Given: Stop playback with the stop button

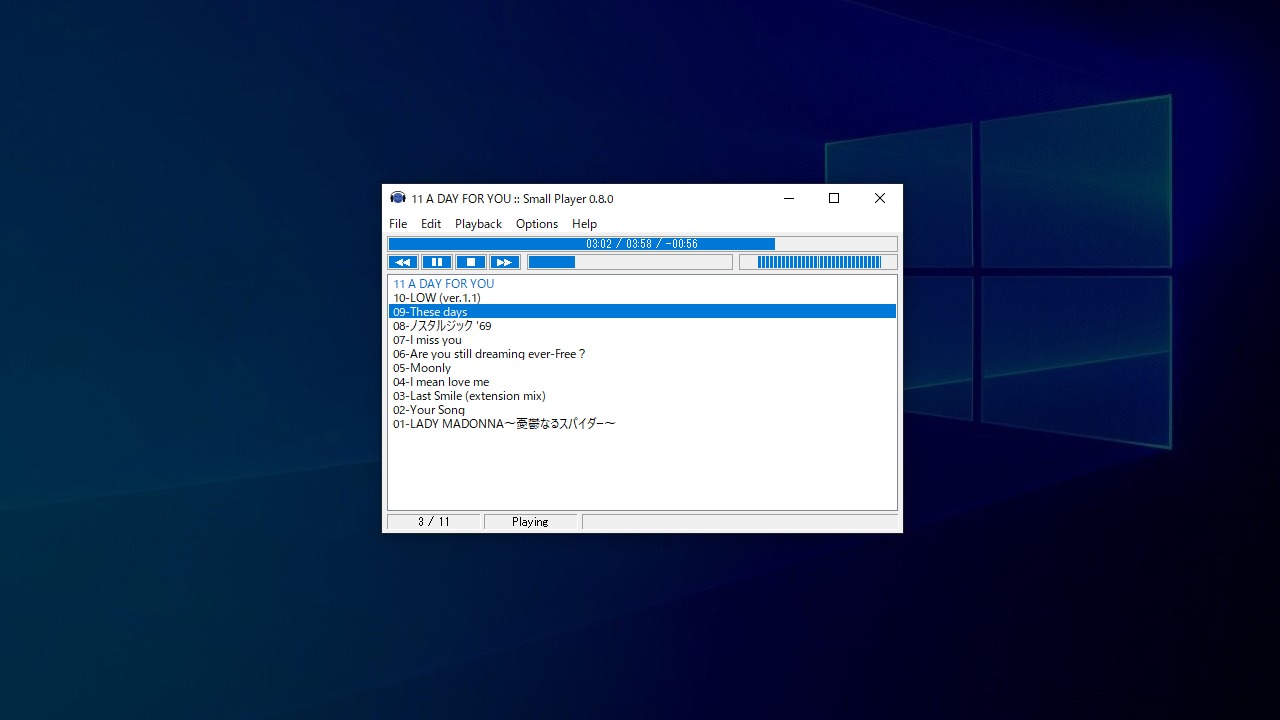Looking at the screenshot, I should (471, 262).
